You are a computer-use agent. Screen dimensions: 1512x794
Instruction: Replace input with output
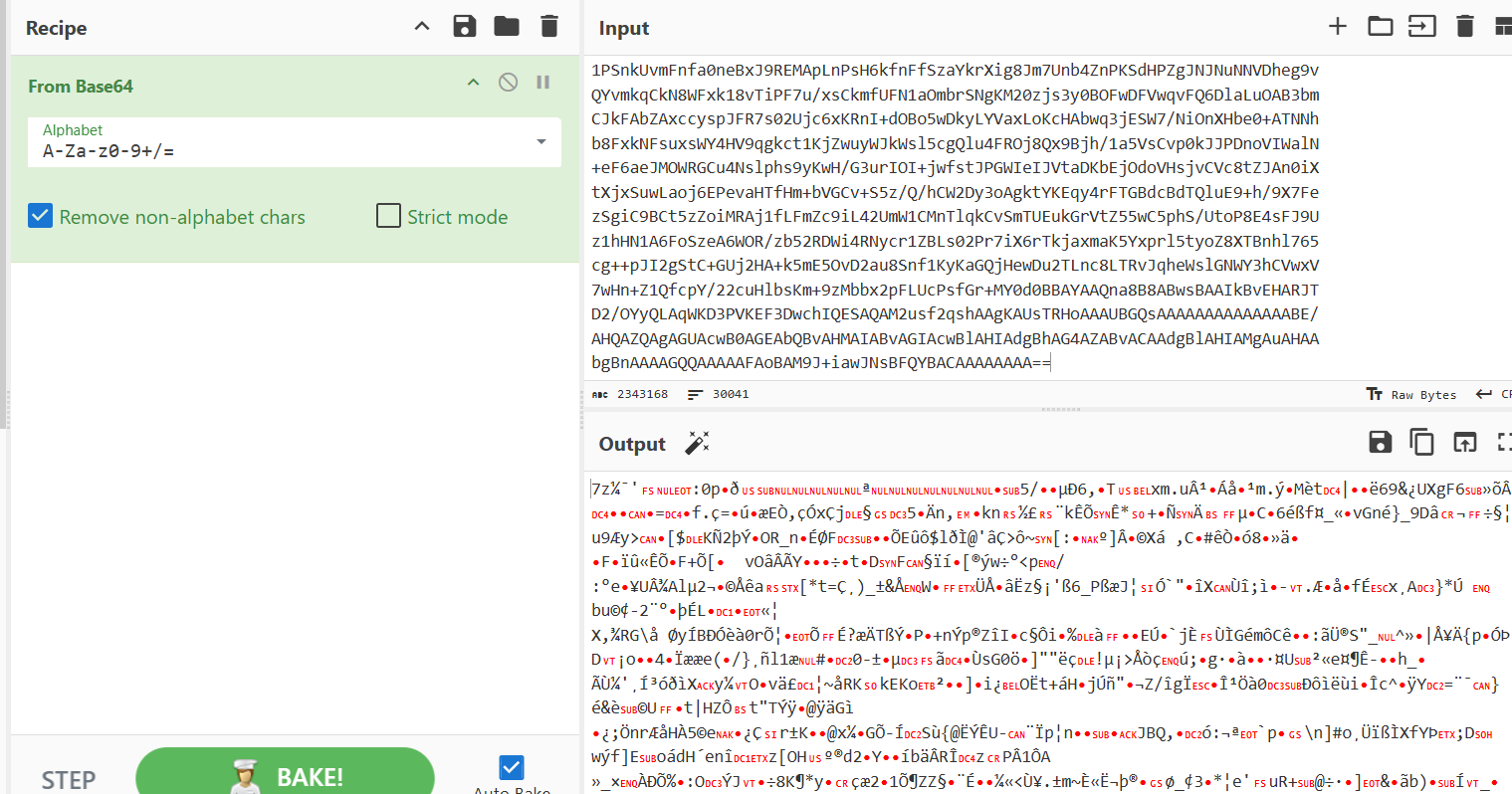[x=1464, y=443]
